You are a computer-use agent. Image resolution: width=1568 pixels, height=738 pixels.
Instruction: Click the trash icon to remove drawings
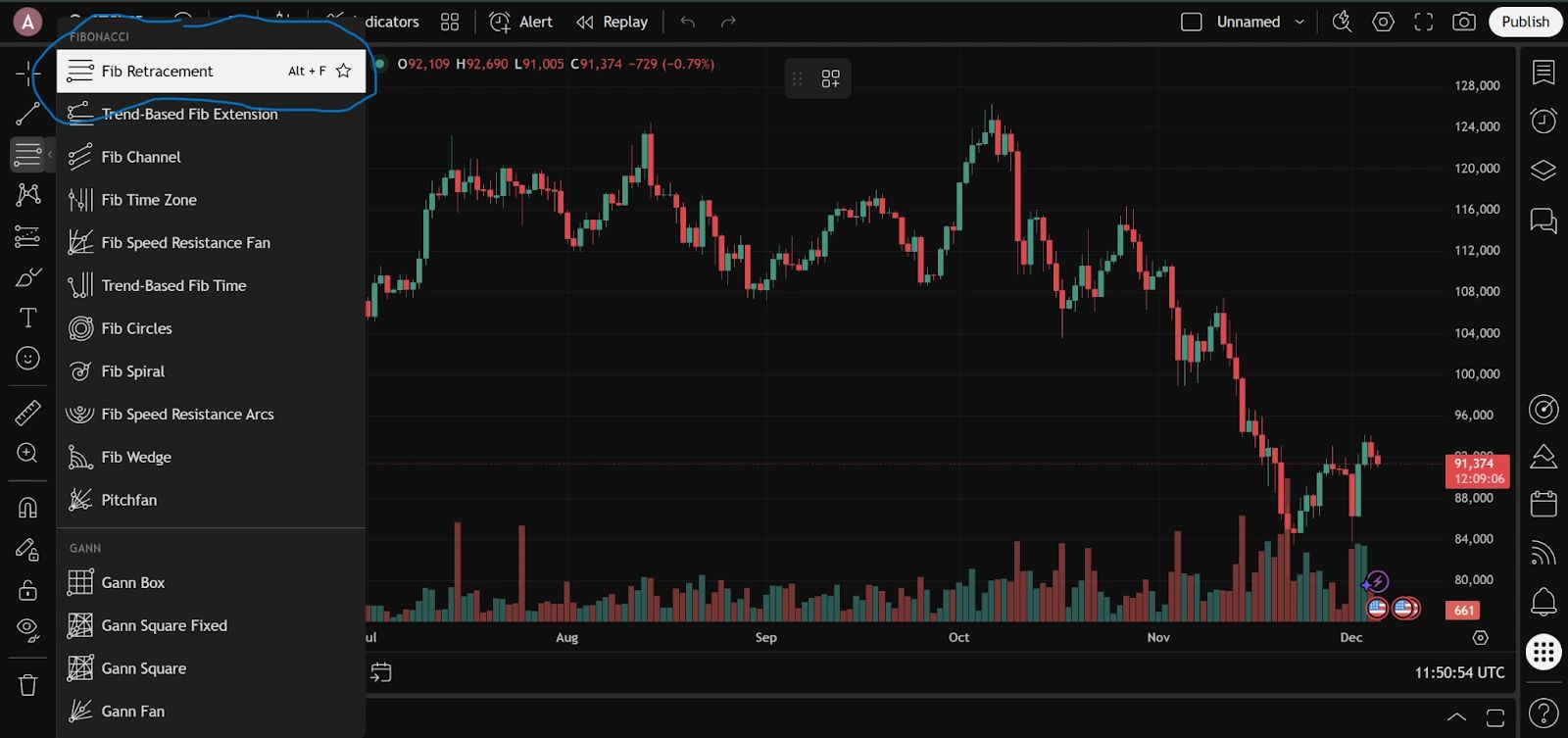pyautogui.click(x=27, y=685)
